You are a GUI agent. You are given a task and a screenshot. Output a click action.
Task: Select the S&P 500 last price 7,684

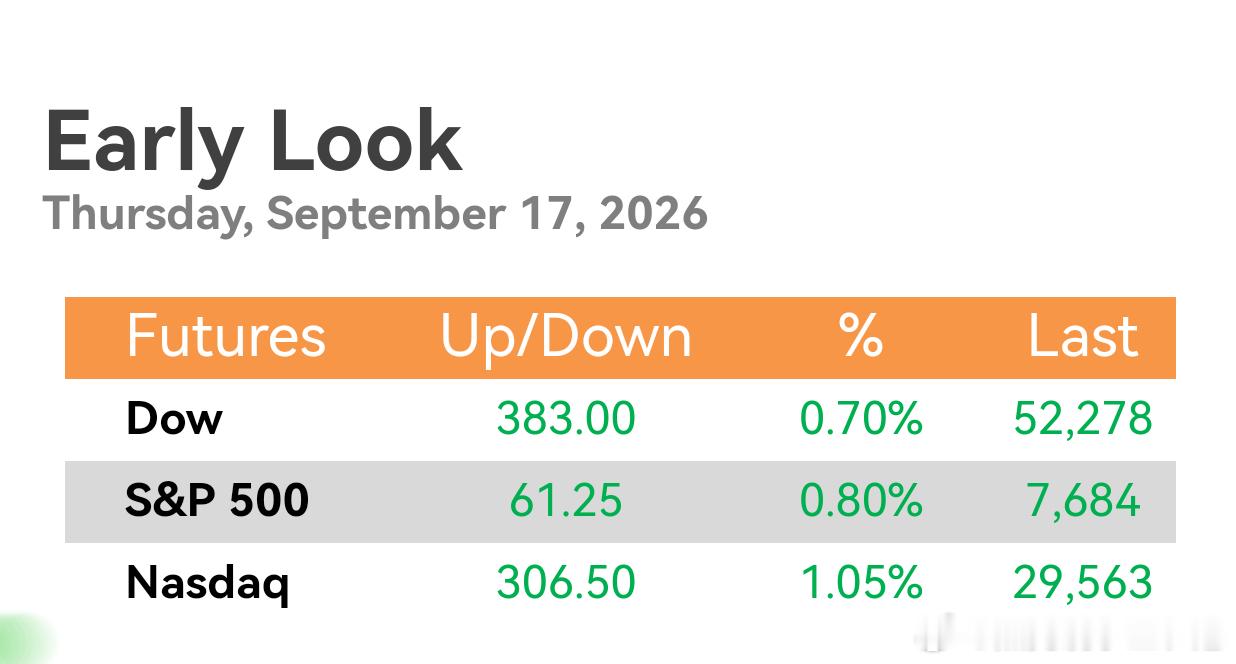[1083, 501]
